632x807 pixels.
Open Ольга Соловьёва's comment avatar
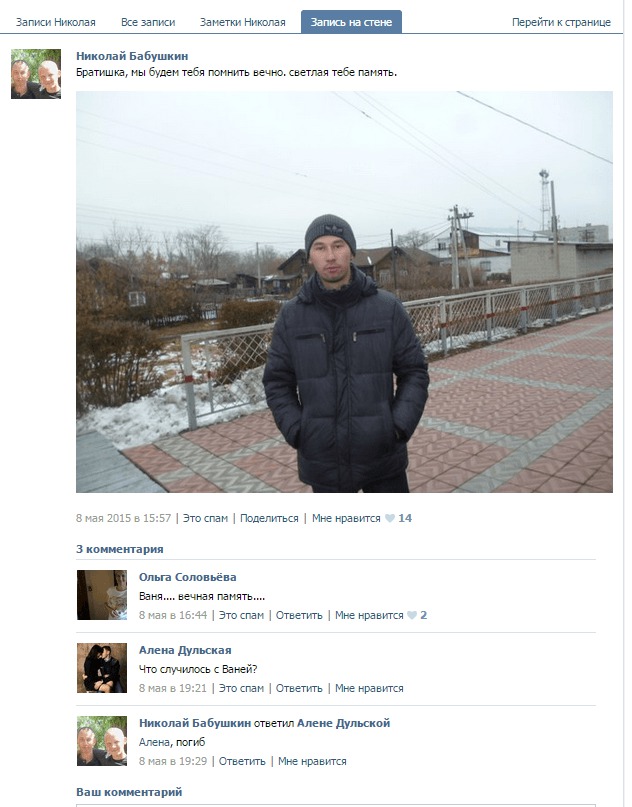tap(102, 595)
